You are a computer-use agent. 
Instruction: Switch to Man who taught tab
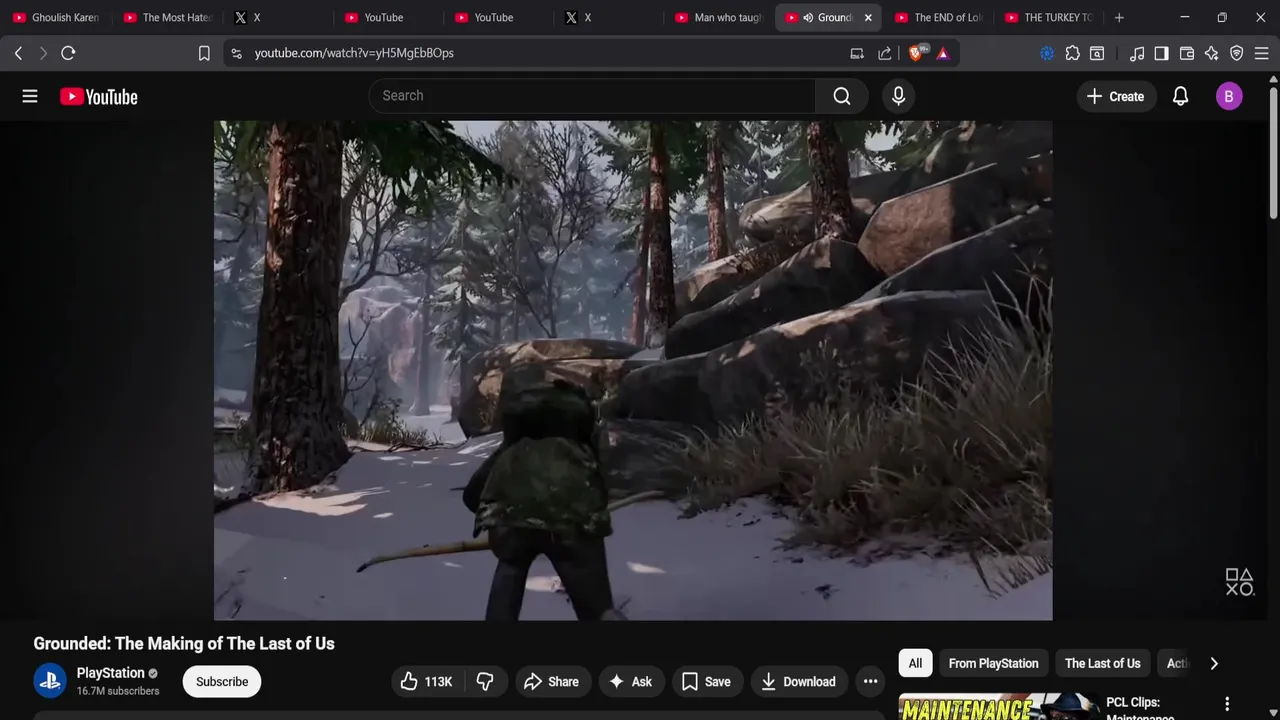(720, 17)
